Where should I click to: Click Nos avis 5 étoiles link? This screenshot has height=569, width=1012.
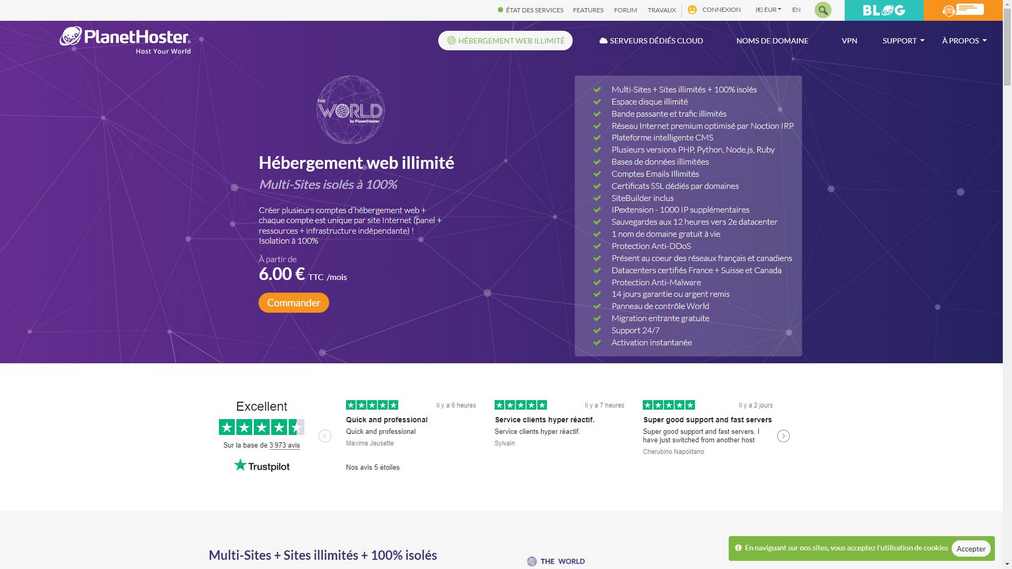click(x=372, y=467)
